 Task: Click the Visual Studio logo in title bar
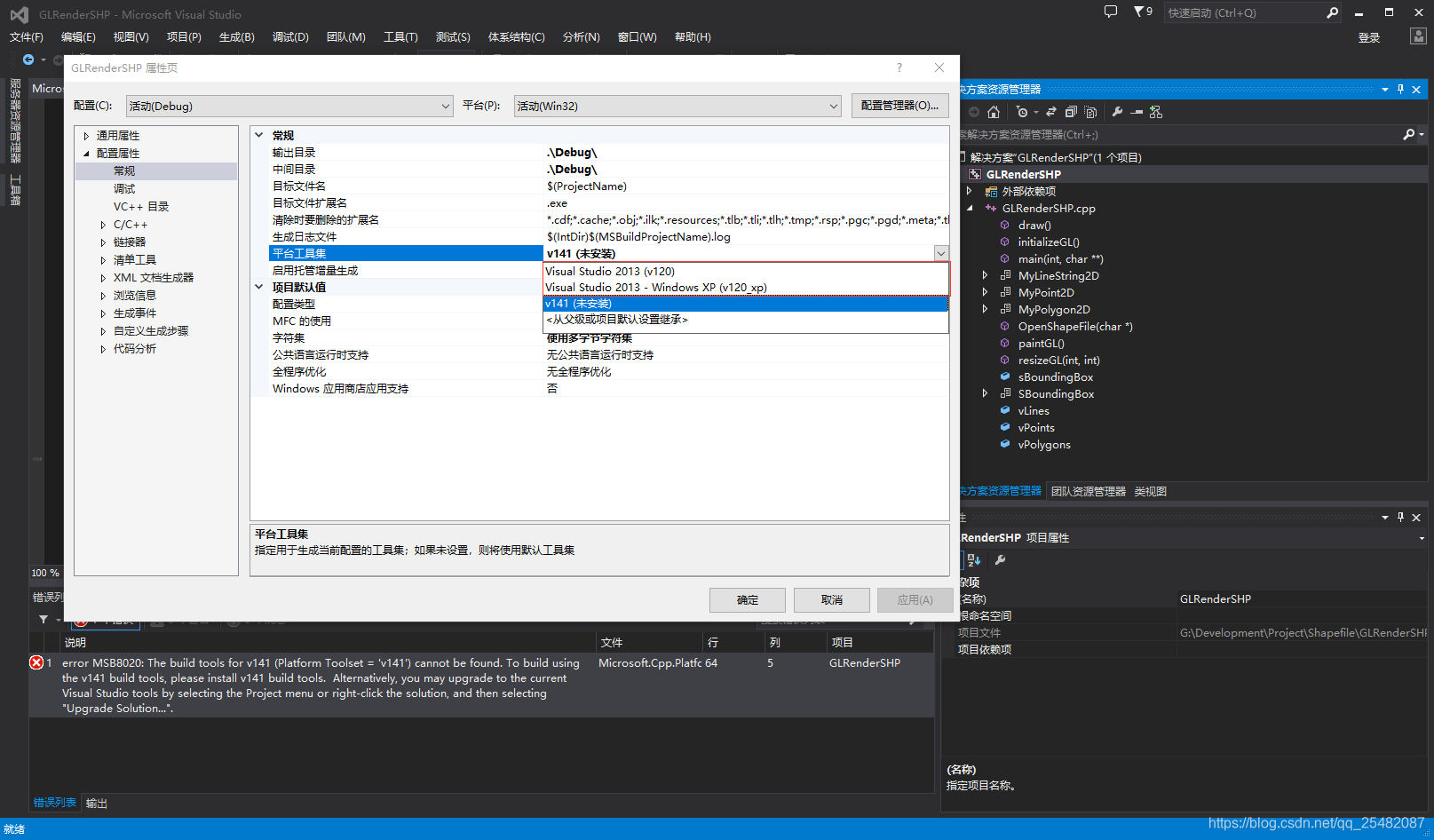19,14
